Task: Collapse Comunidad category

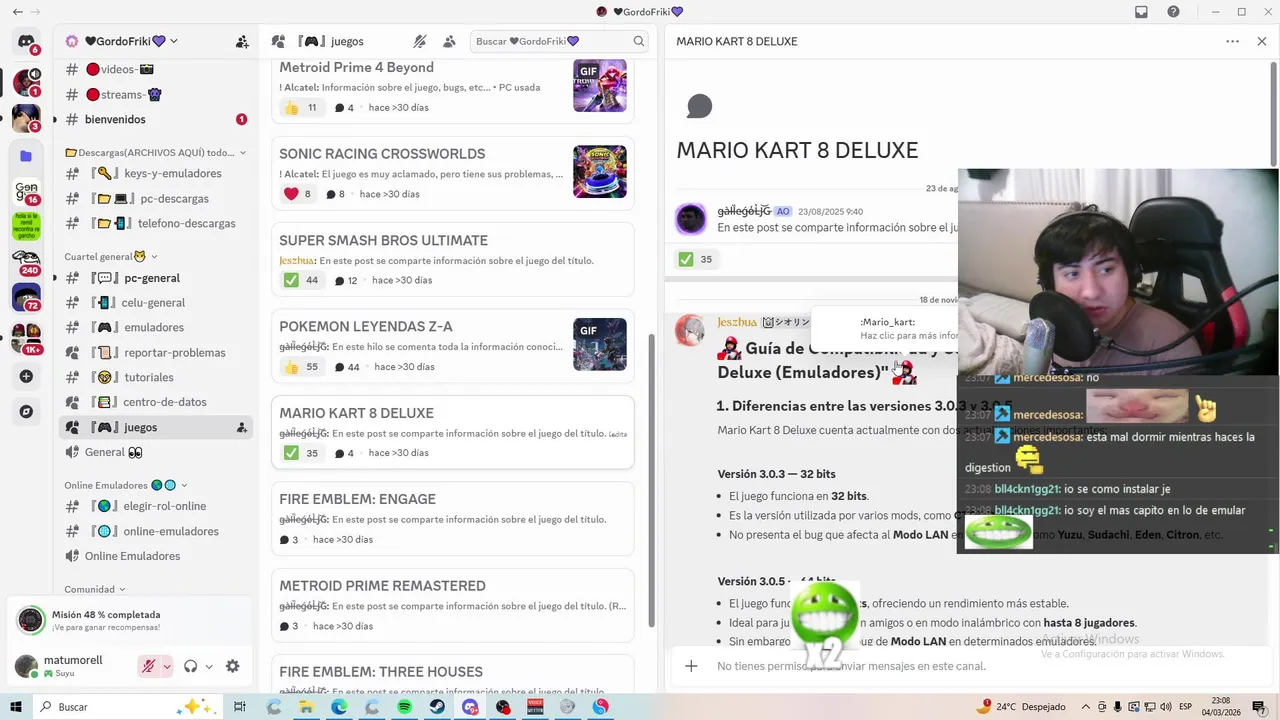Action: tap(95, 589)
